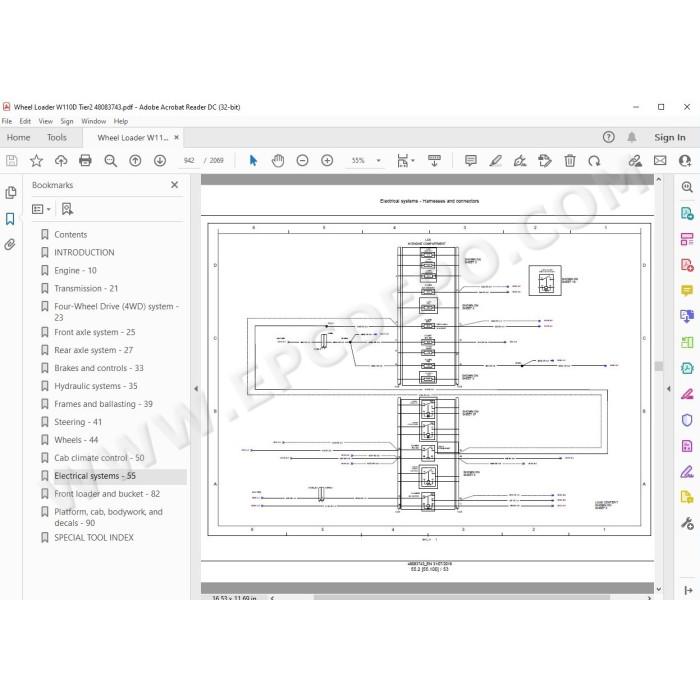Viewport: 700px width, 700px height.
Task: Bookmark file with the star icon
Action: pos(37,161)
